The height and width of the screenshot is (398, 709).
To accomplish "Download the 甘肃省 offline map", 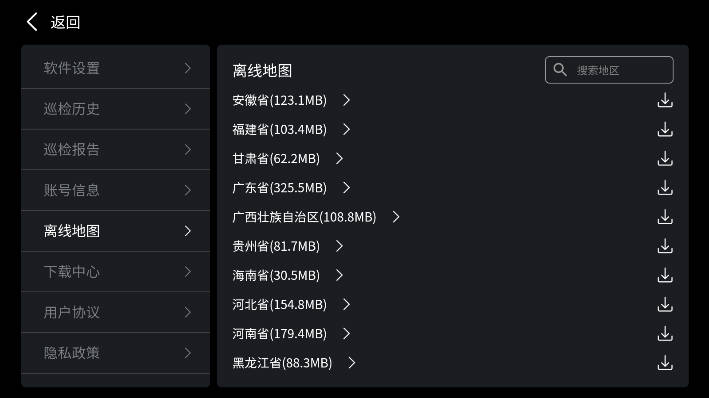I will (x=665, y=159).
